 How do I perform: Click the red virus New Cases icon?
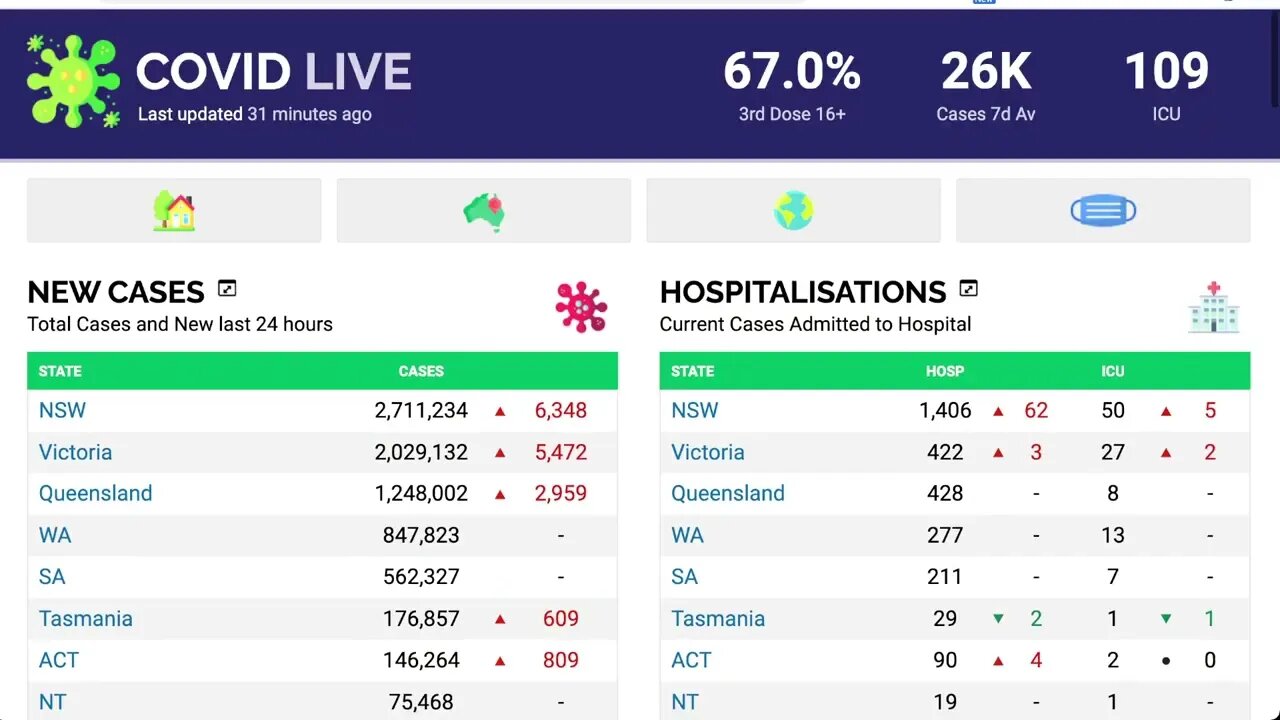[581, 307]
